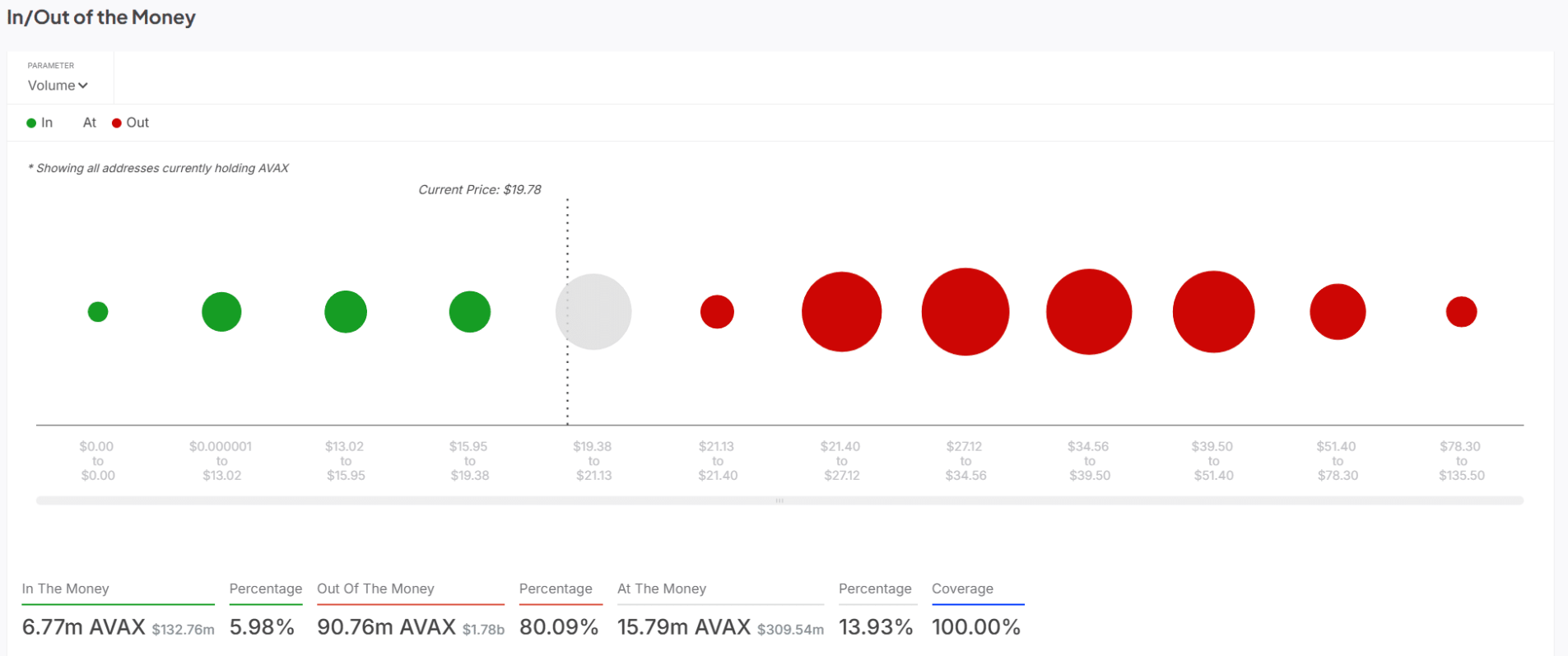
Task: Click the PARAMETER label
Action: (x=51, y=65)
